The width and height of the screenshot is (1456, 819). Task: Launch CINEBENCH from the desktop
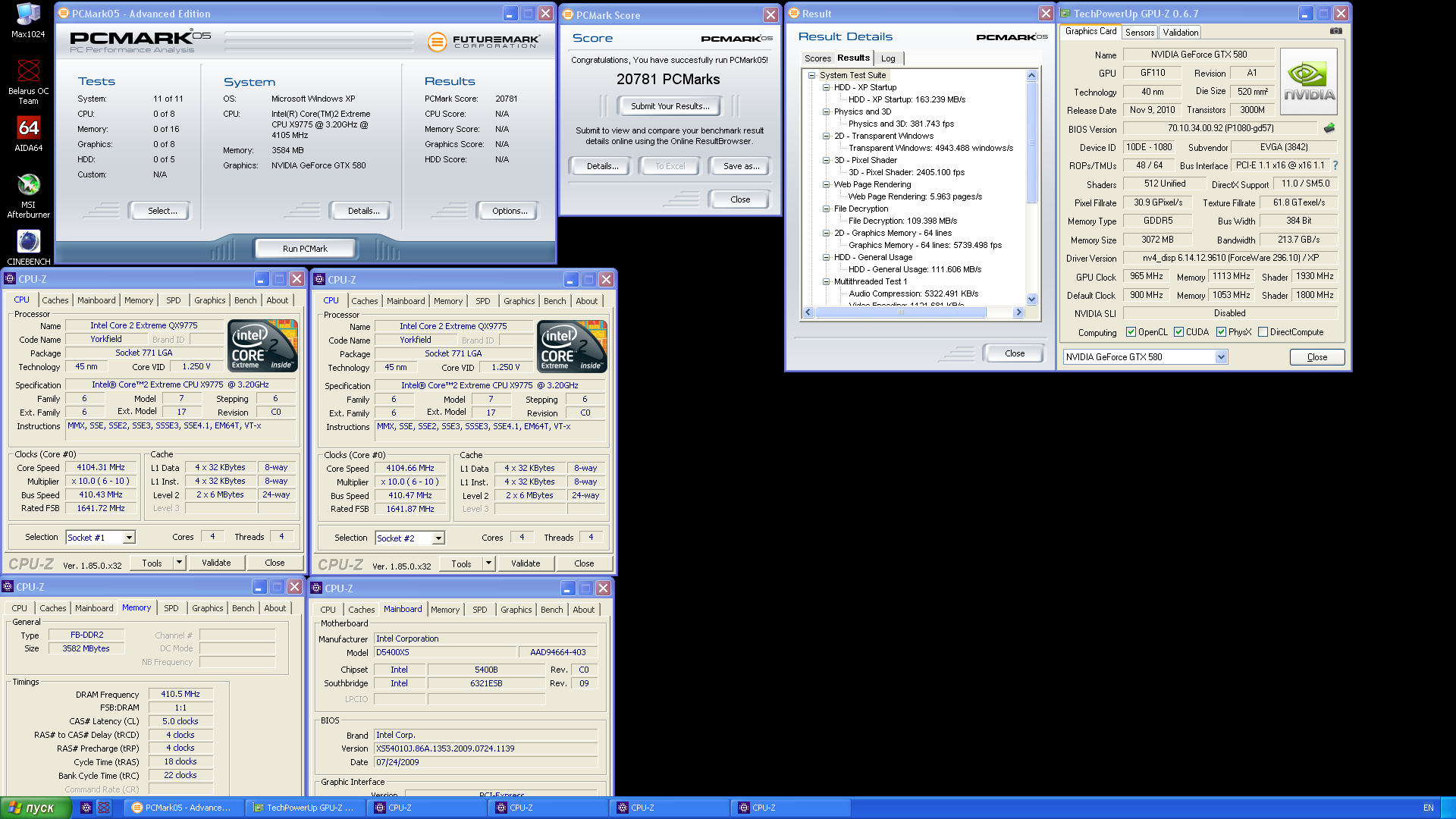(28, 248)
